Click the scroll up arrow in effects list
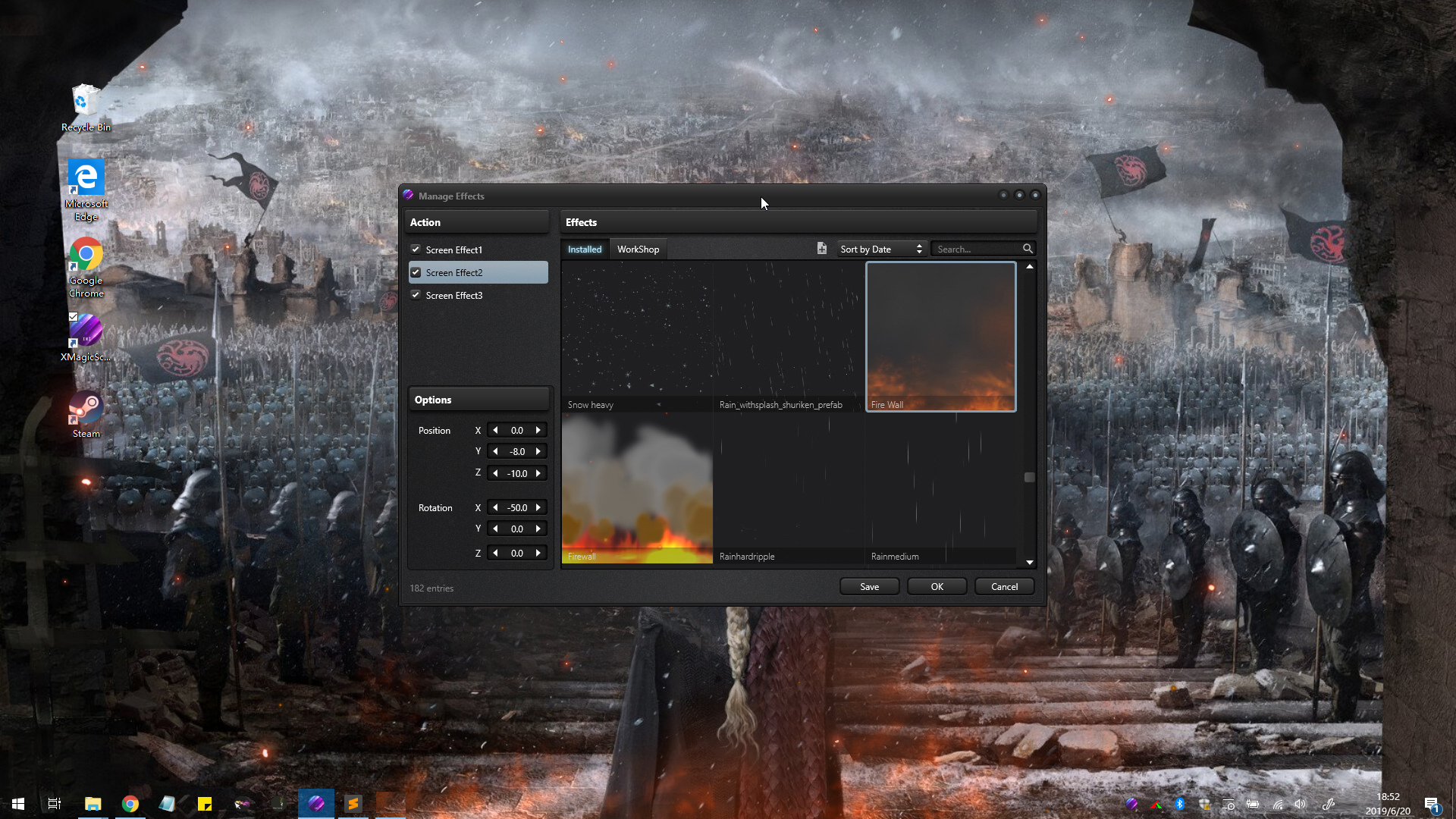 click(1029, 266)
